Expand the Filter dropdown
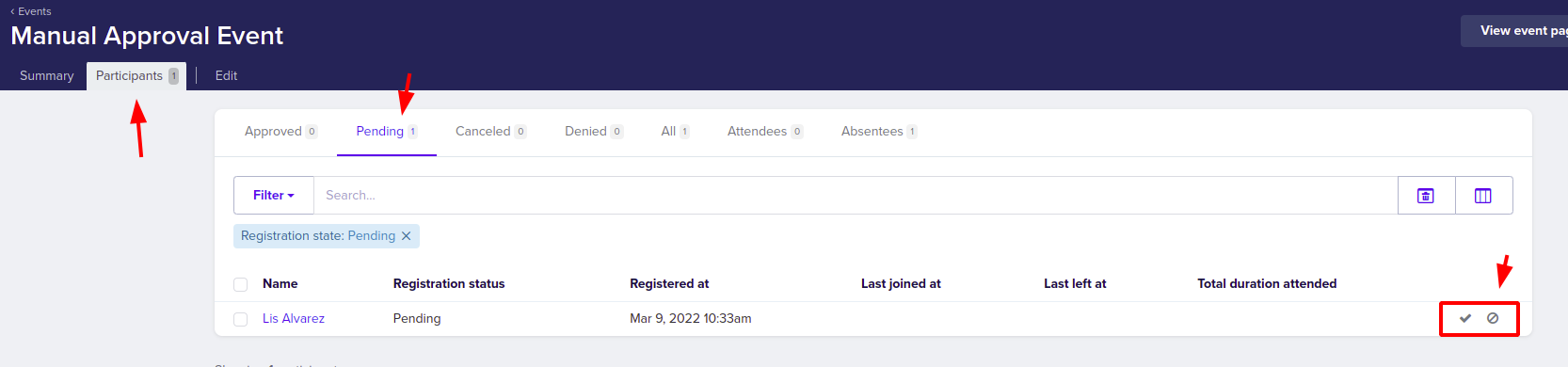1568x367 pixels. (274, 195)
